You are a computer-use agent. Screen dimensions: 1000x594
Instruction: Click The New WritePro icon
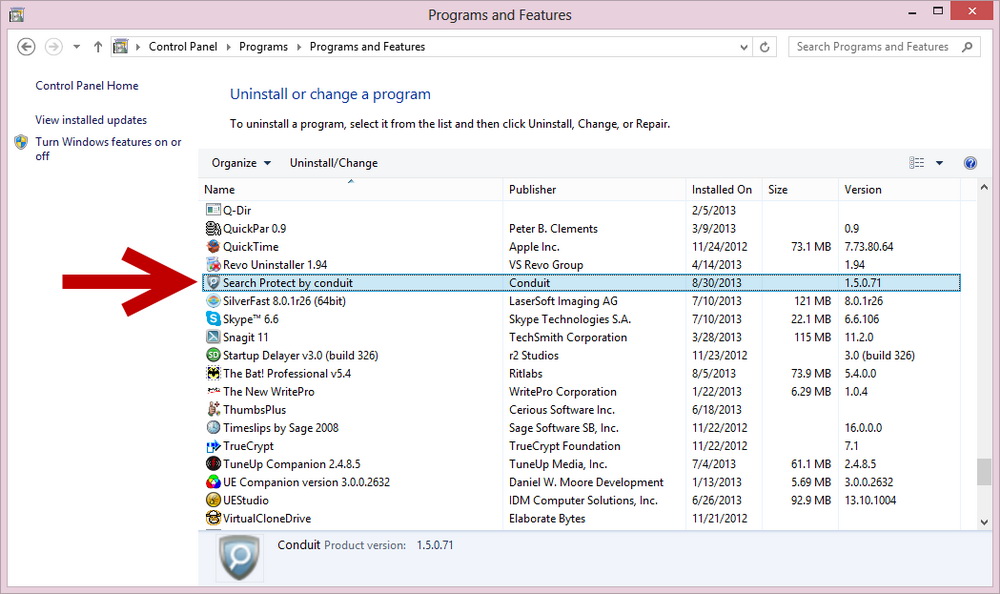[x=213, y=391]
